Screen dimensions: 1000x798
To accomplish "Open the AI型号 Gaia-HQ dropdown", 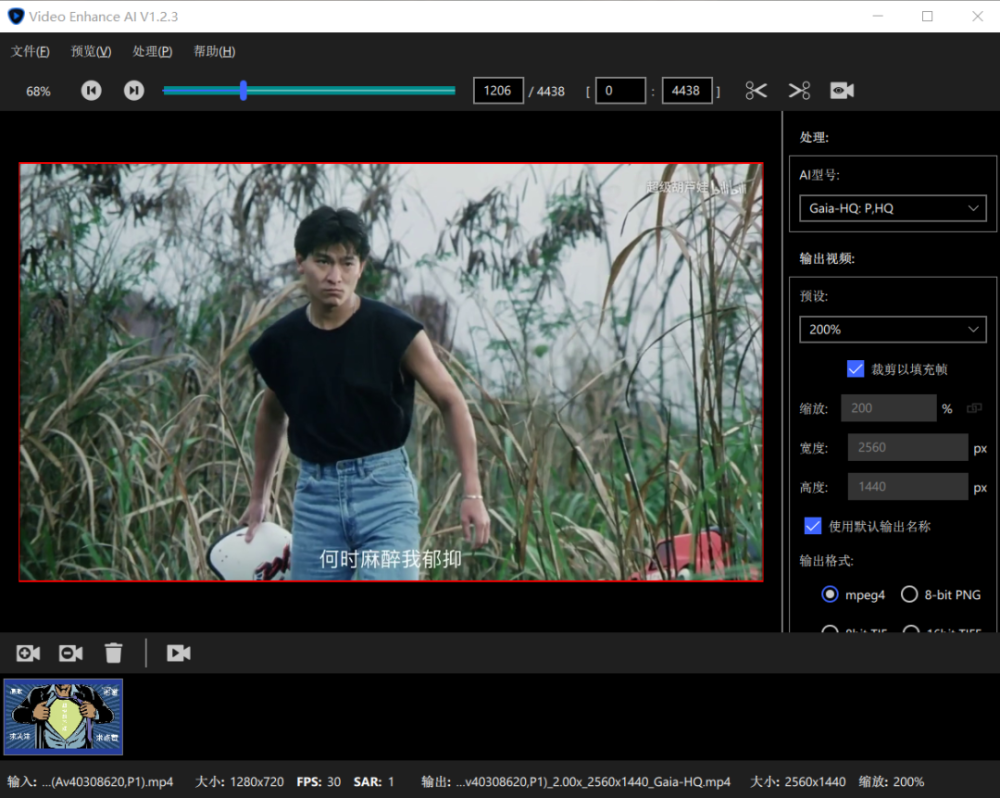I will point(892,208).
